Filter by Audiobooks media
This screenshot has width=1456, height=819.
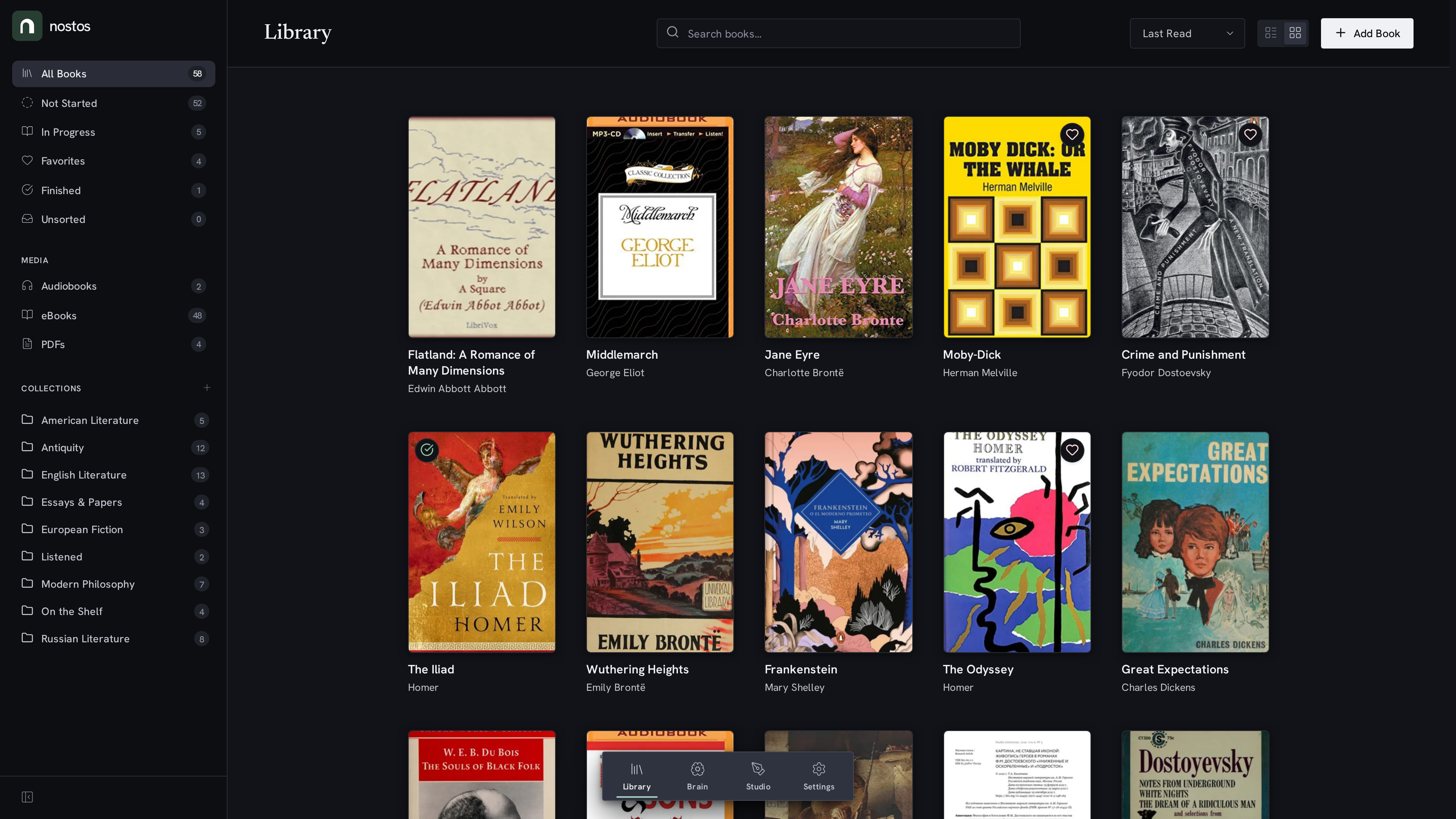(114, 286)
